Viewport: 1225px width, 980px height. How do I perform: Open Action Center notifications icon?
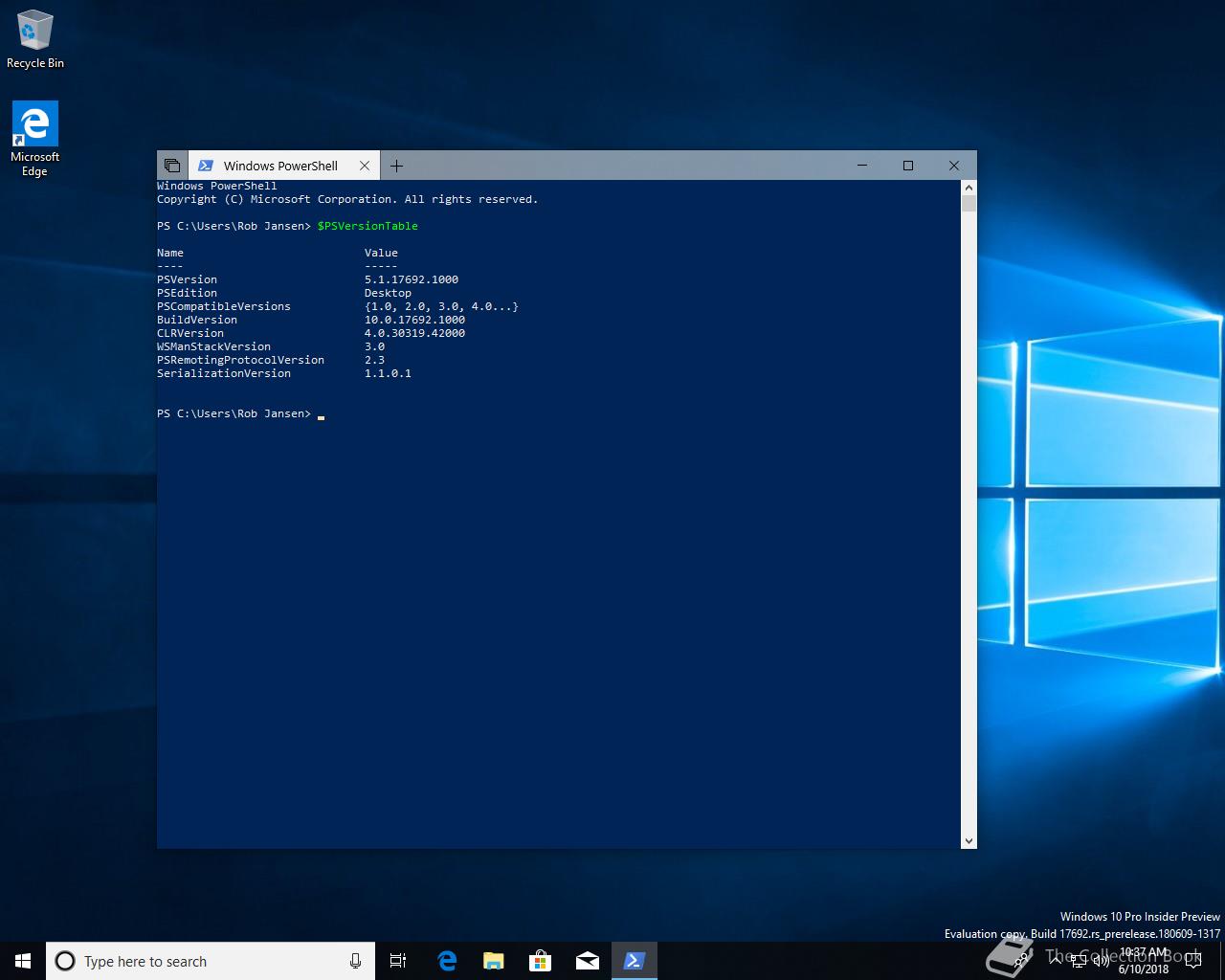click(x=1192, y=961)
